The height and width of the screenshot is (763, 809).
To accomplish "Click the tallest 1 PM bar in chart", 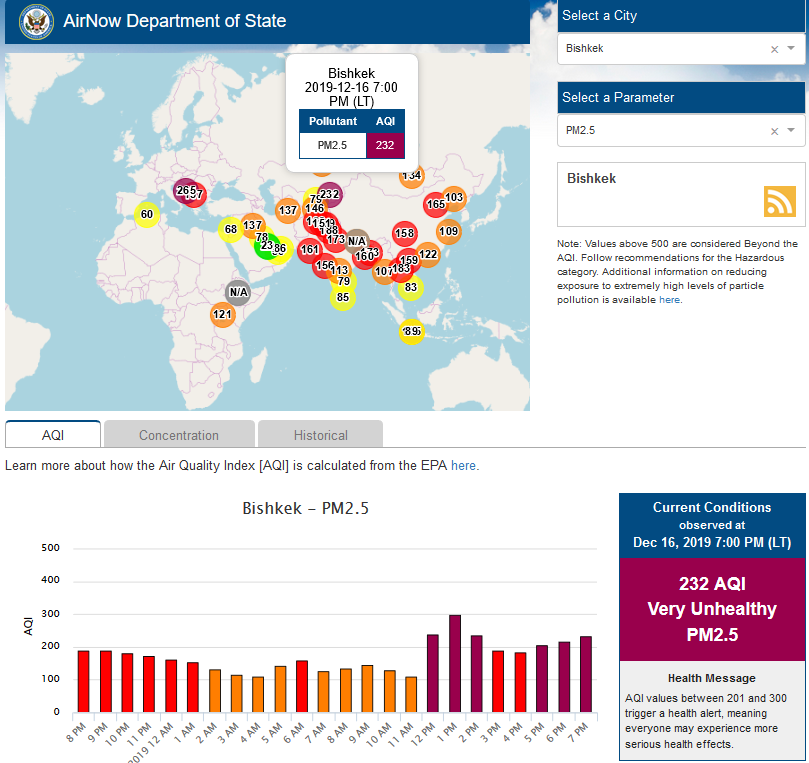I will [455, 663].
